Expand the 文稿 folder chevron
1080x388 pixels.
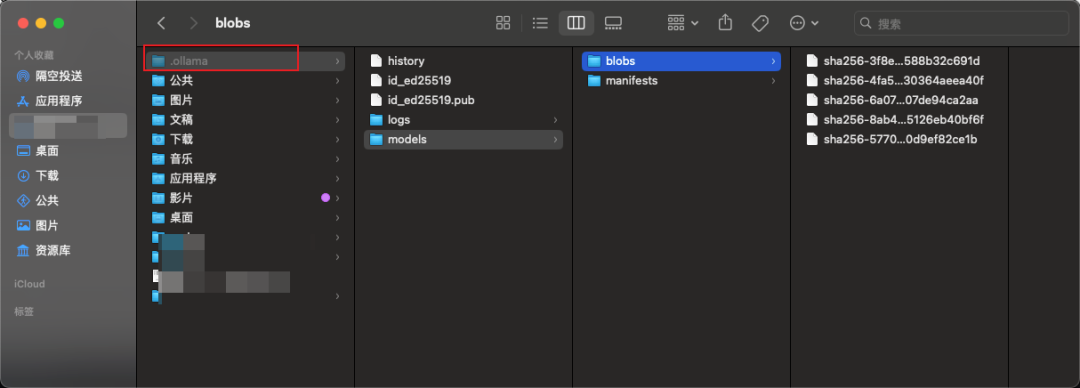pos(338,120)
